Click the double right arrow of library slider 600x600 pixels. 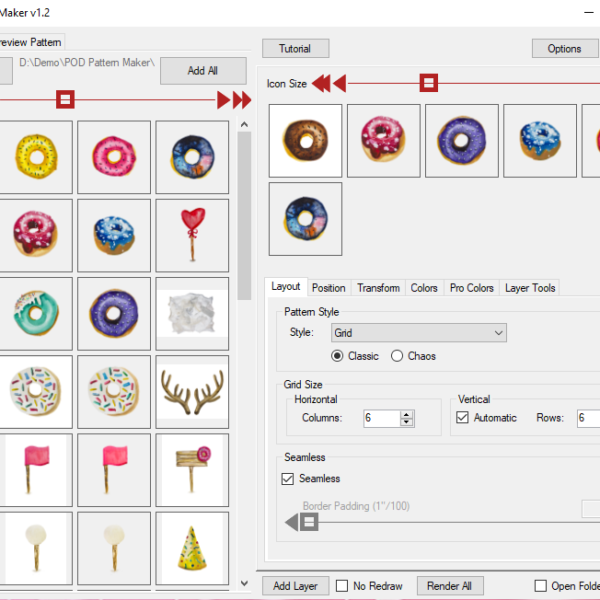(242, 100)
